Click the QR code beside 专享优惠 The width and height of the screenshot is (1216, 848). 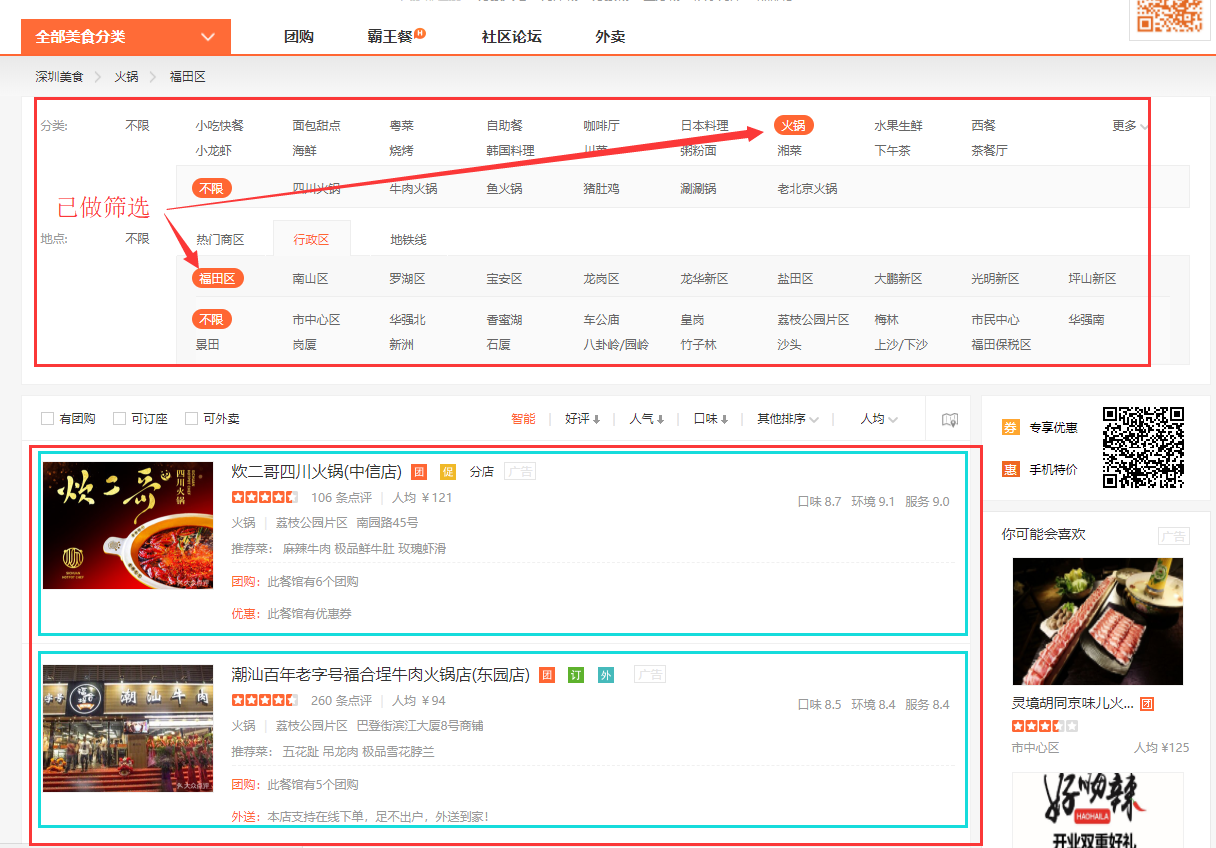click(x=1143, y=447)
